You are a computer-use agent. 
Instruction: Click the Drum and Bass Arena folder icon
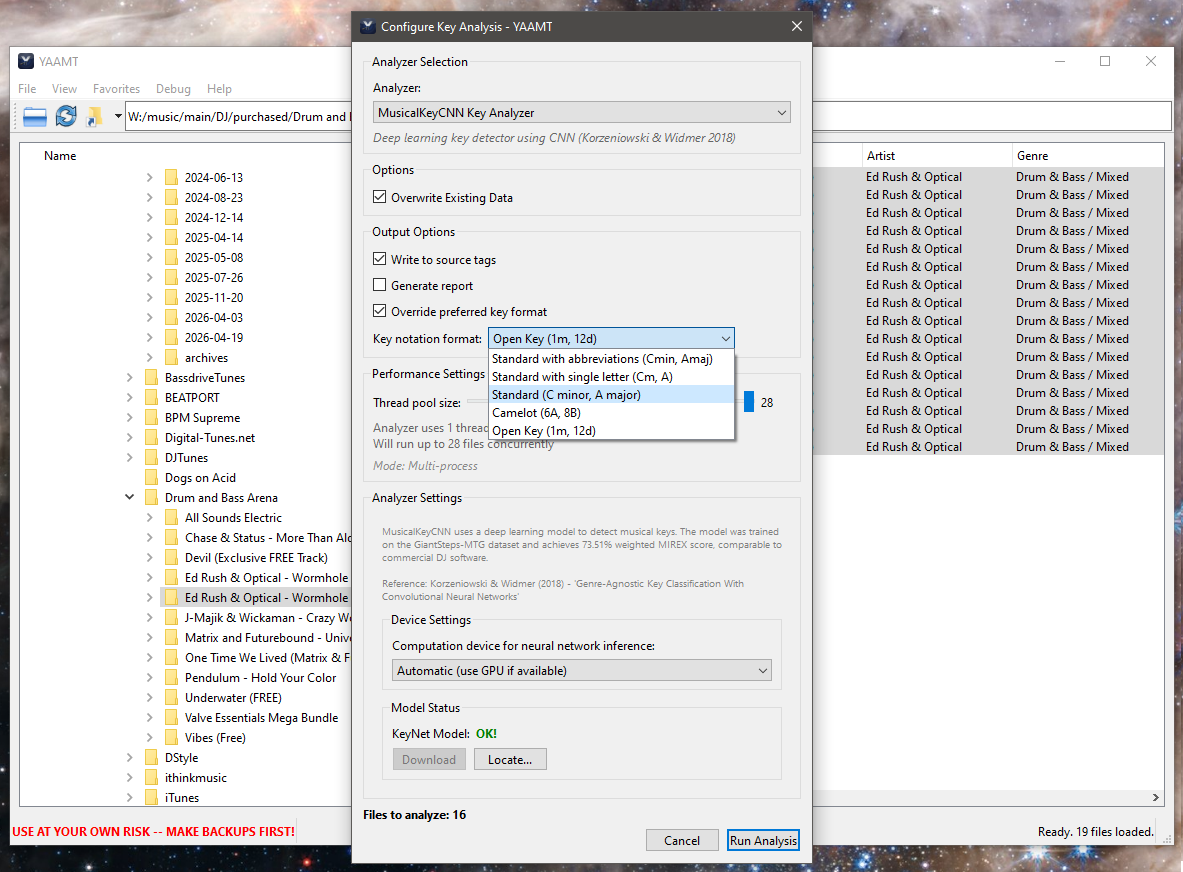[x=152, y=497]
